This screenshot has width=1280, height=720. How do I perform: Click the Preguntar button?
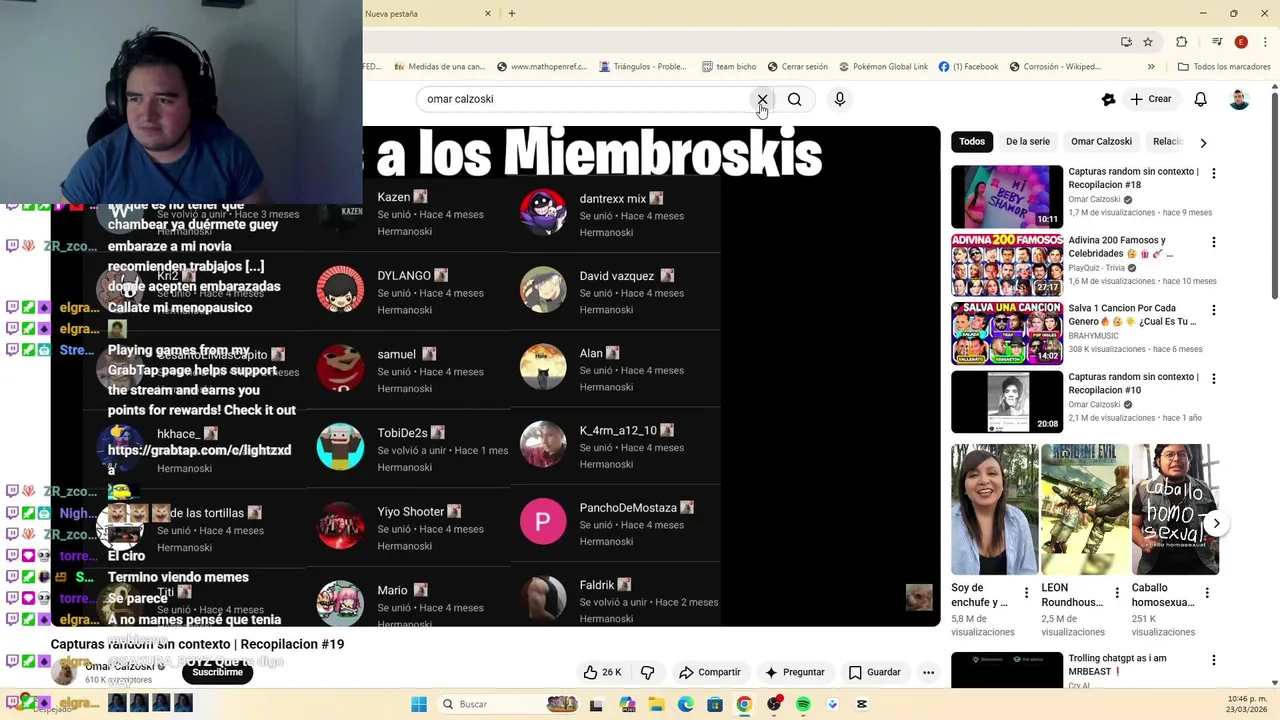[795, 672]
